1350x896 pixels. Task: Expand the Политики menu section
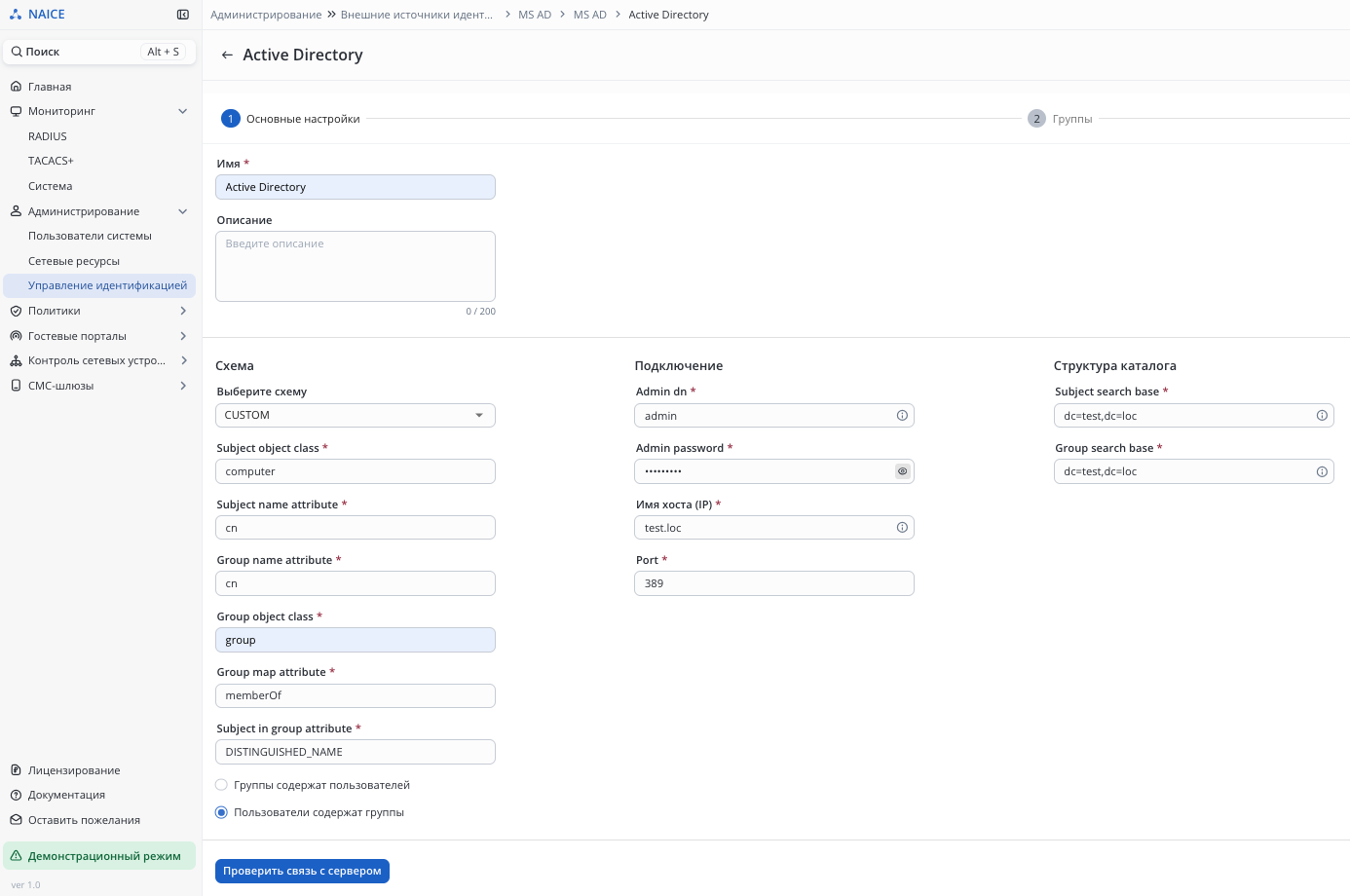[x=182, y=311]
